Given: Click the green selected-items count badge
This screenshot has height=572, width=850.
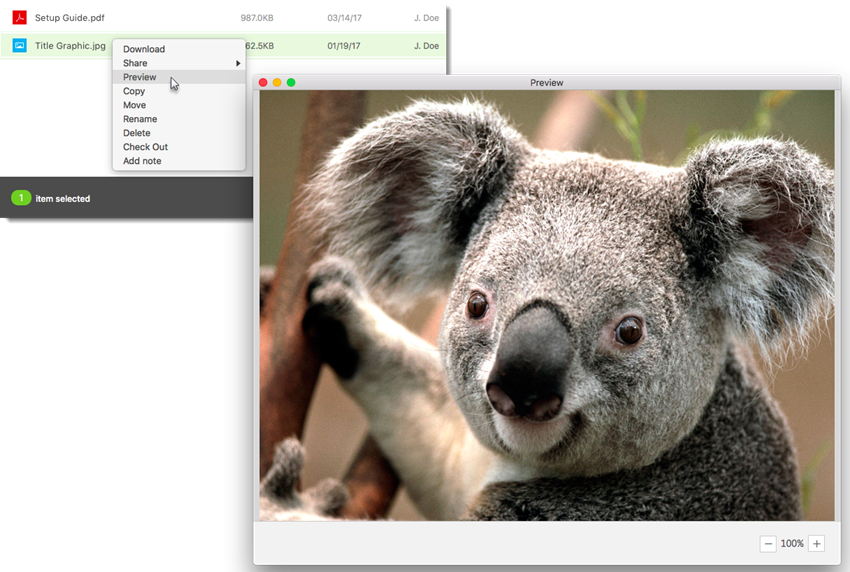Looking at the screenshot, I should pyautogui.click(x=21, y=198).
